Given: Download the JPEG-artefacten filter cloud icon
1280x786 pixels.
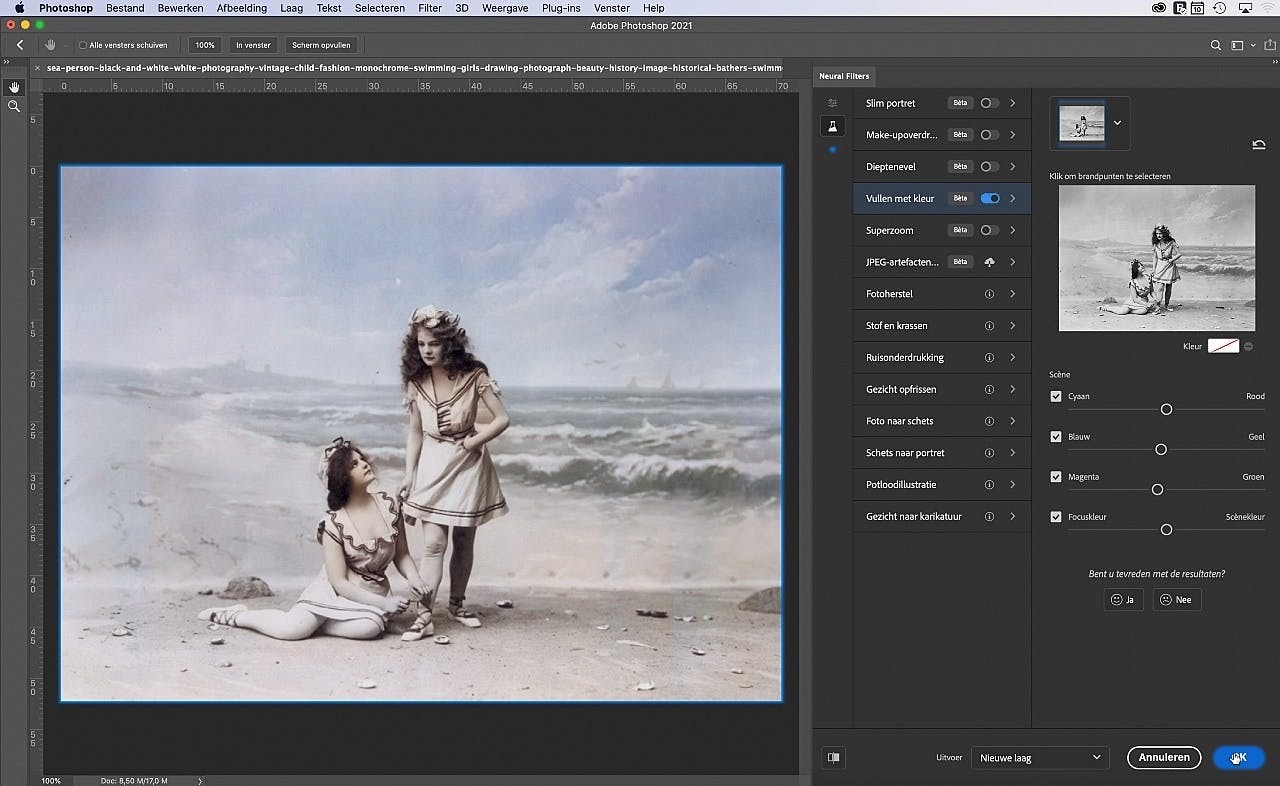Looking at the screenshot, I should pos(990,262).
